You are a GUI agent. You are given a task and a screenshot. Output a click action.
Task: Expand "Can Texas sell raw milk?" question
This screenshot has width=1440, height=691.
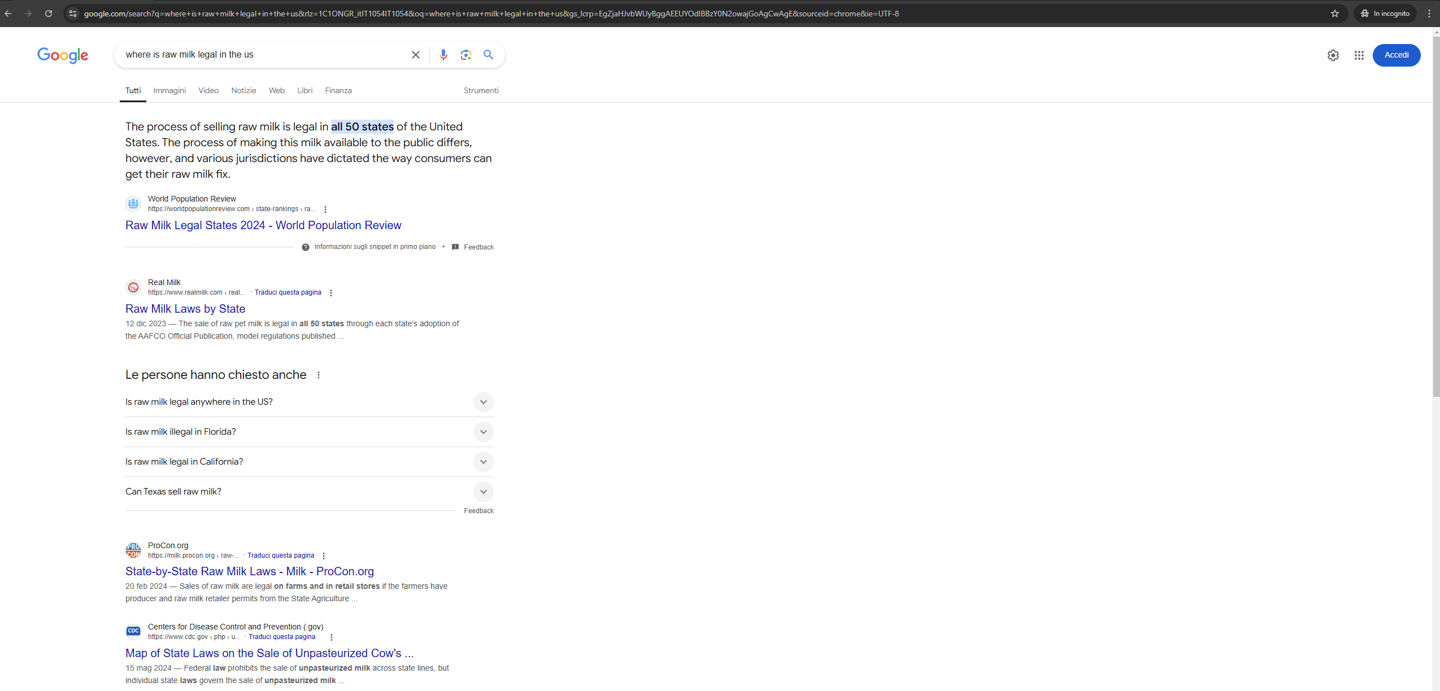click(x=483, y=492)
